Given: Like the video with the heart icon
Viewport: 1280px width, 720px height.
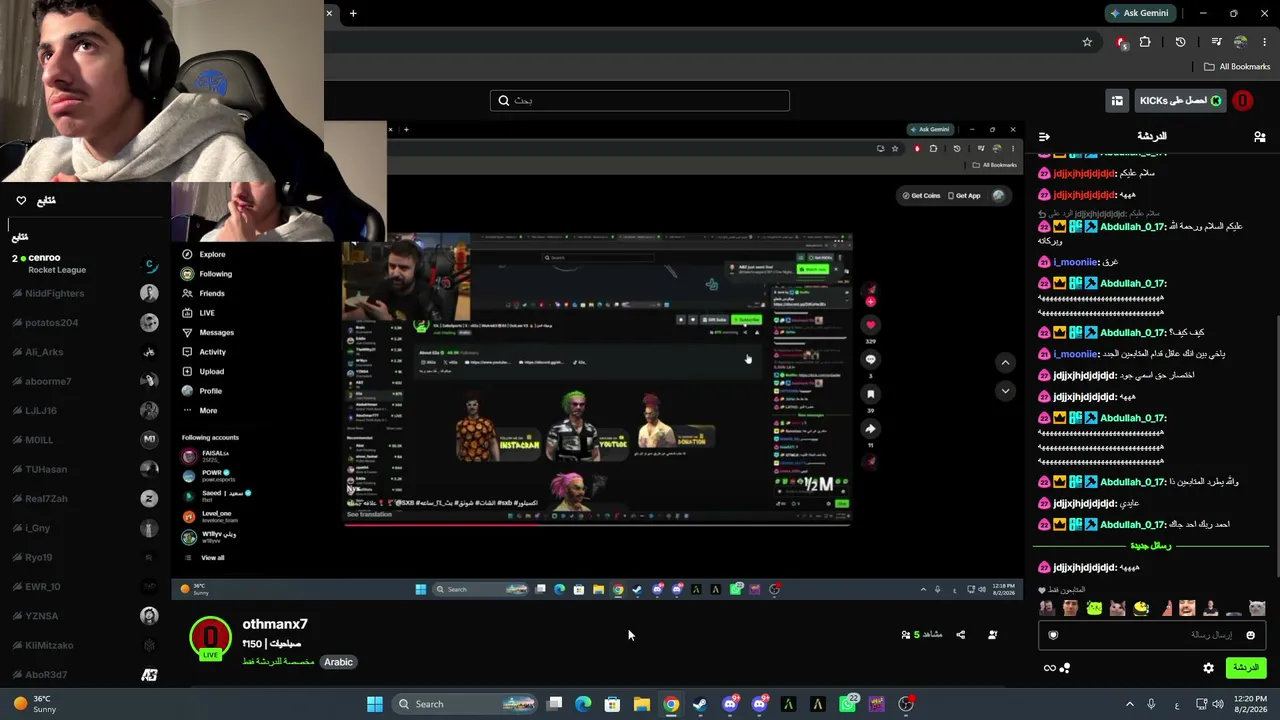Looking at the screenshot, I should [x=870, y=325].
